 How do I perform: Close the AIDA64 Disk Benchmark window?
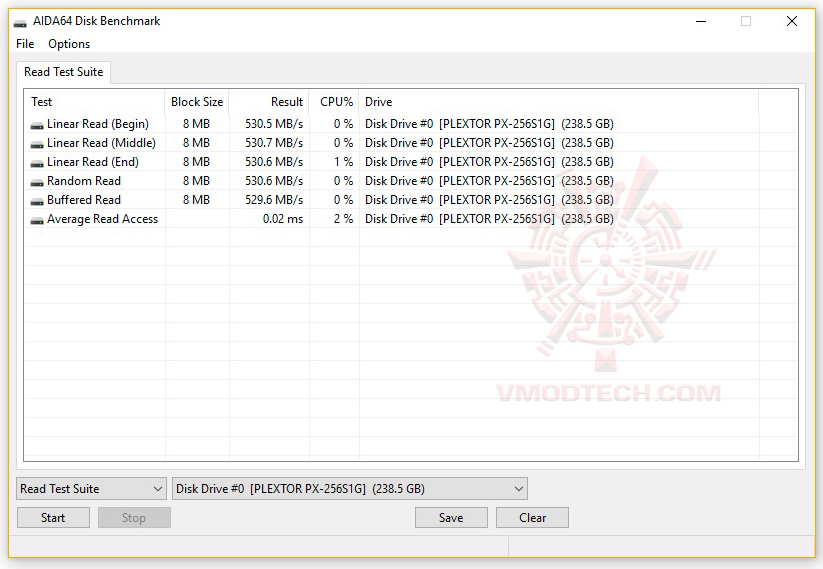[792, 22]
